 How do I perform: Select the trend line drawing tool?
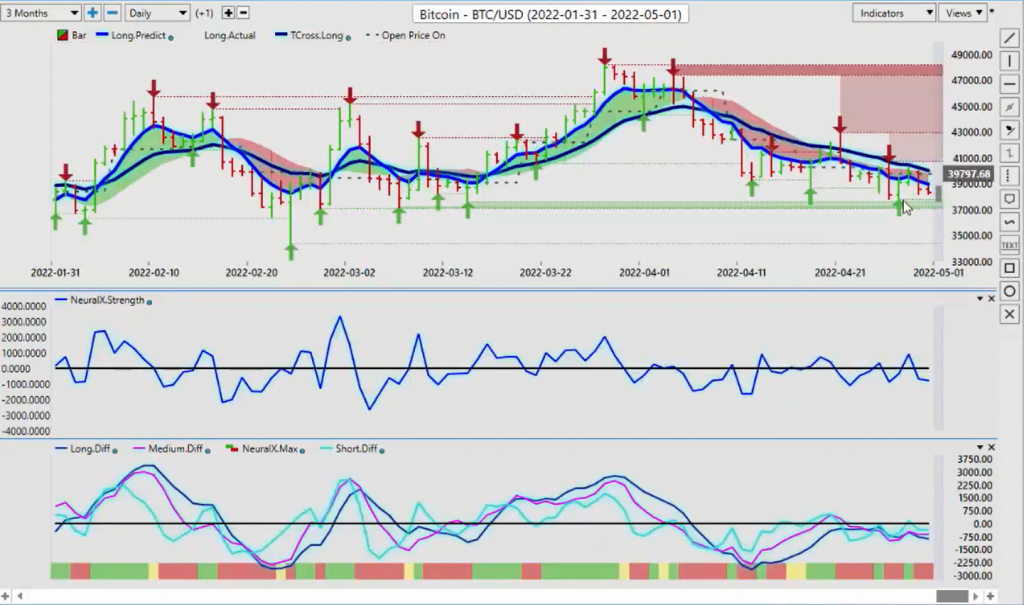click(1009, 38)
